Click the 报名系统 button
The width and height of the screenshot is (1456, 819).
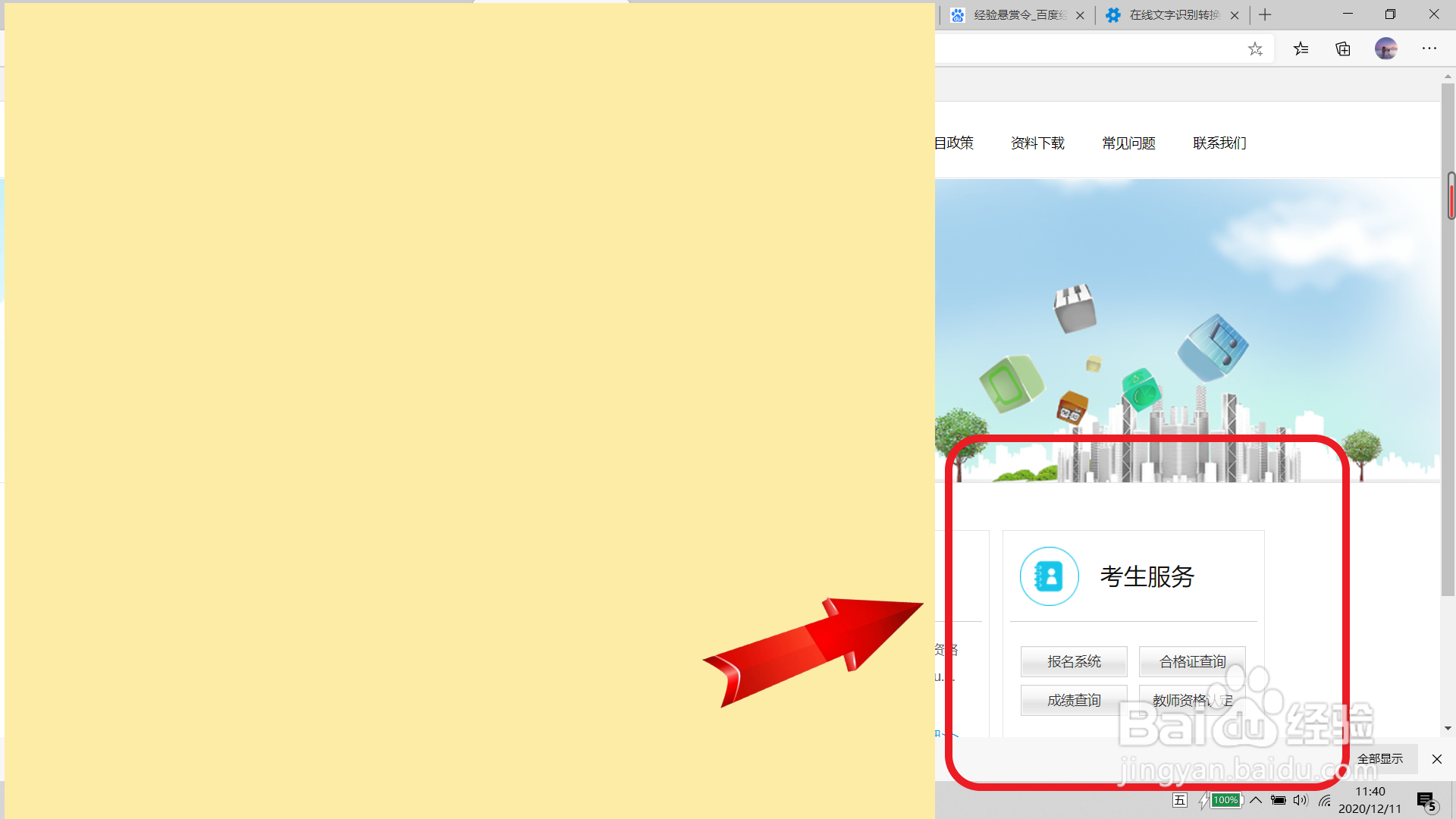[1074, 661]
